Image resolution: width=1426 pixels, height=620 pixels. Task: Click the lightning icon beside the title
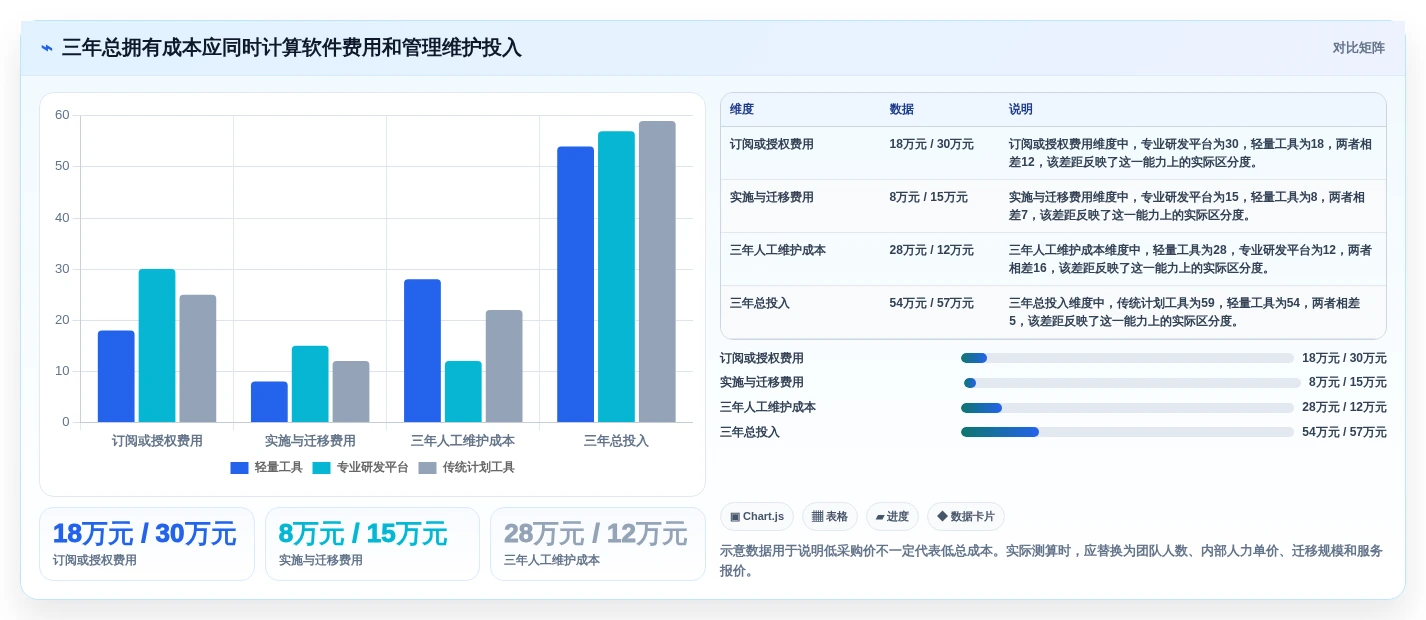pyautogui.click(x=47, y=48)
